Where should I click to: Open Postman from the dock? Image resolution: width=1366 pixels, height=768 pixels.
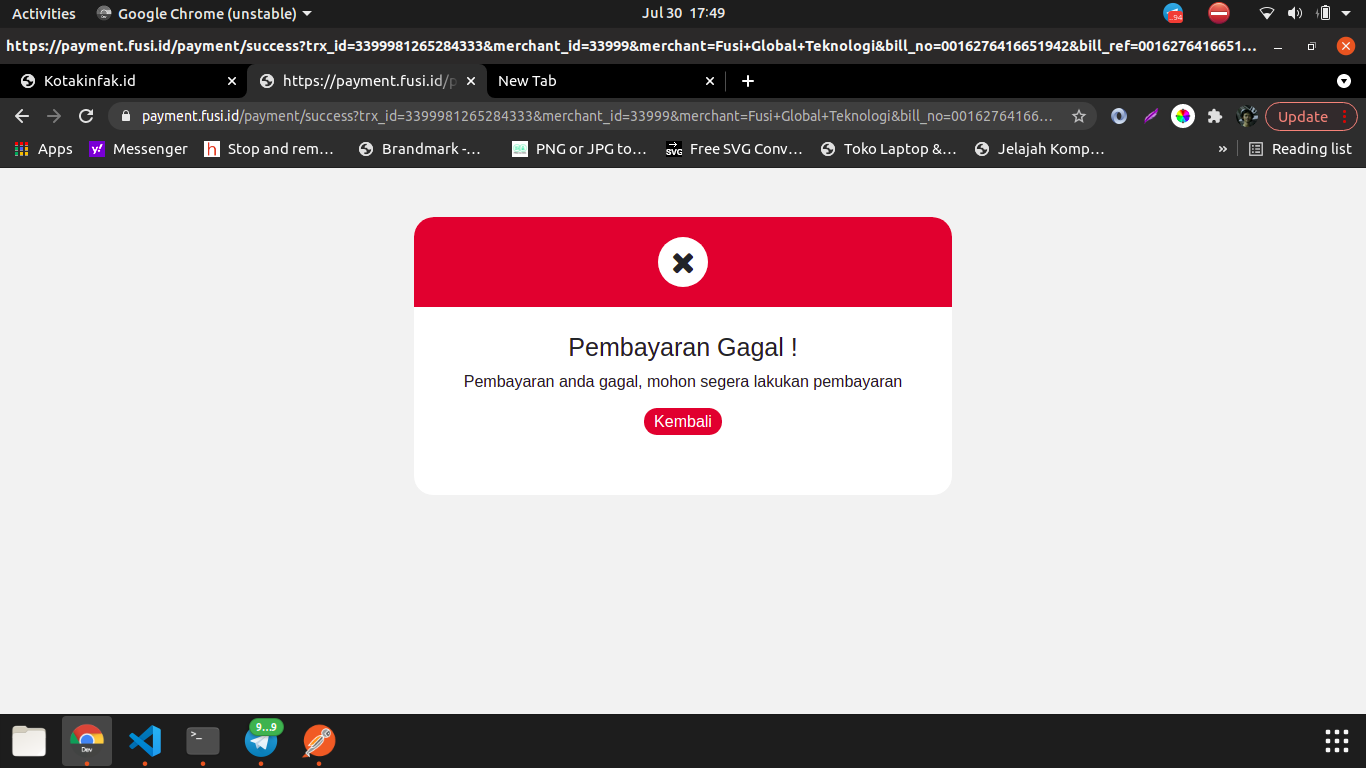[319, 741]
